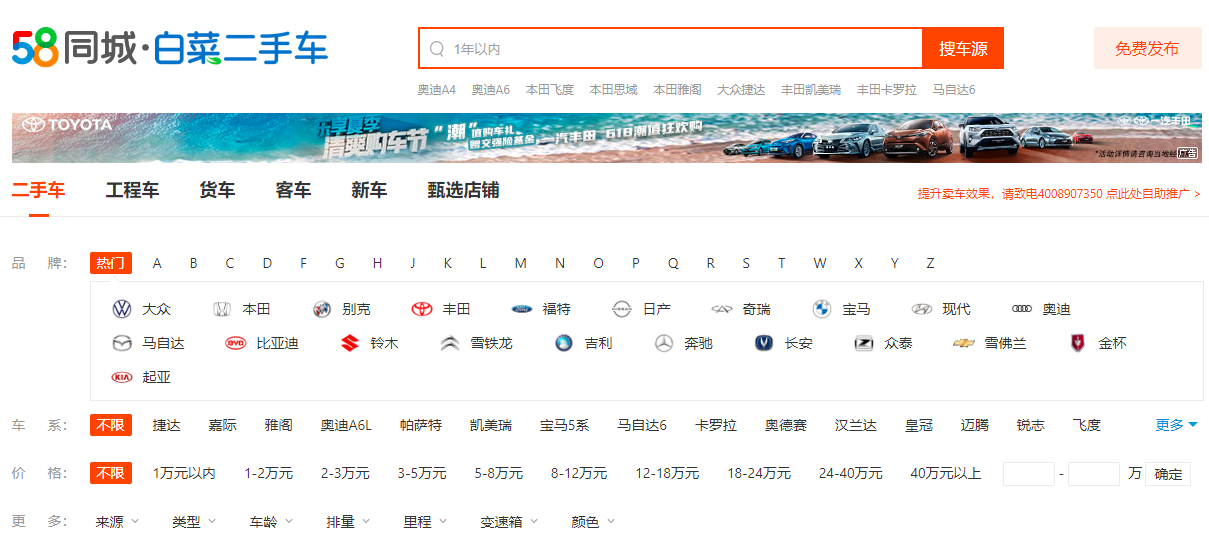The width and height of the screenshot is (1209, 547).
Task: Switch to the 货车 tab
Action: pyautogui.click(x=217, y=190)
